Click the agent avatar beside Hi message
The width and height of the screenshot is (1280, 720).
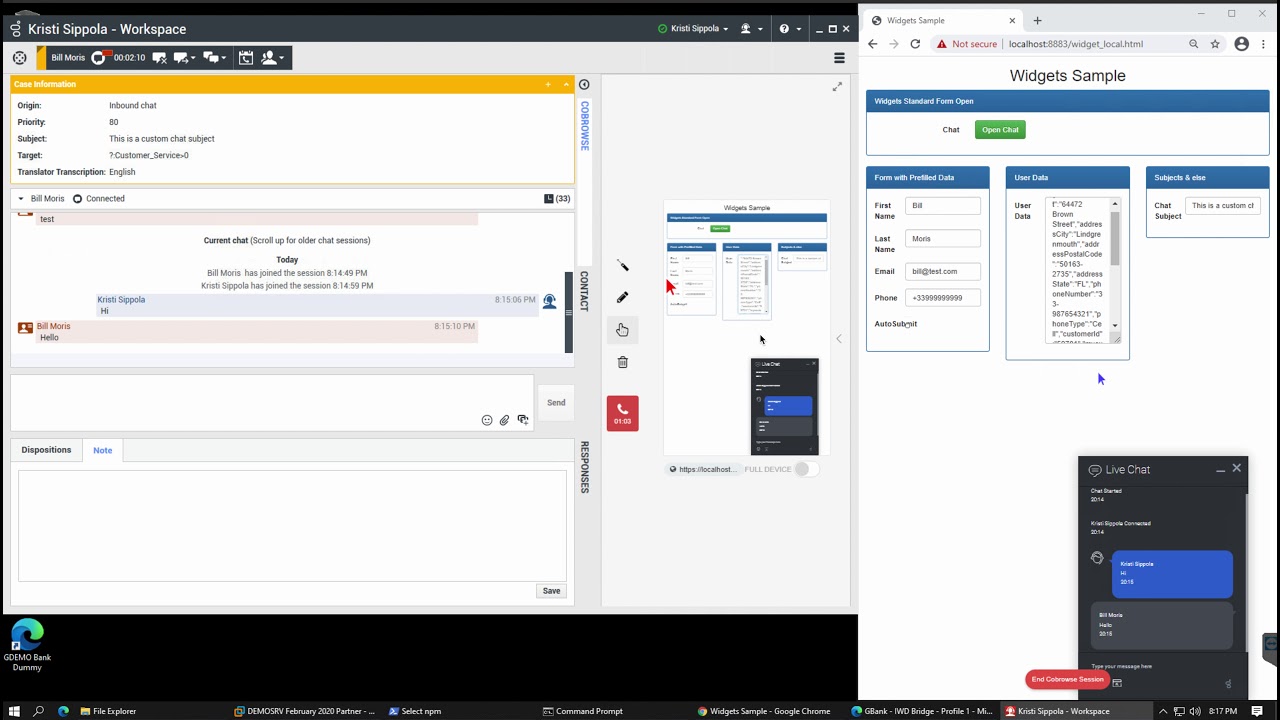pyautogui.click(x=549, y=301)
